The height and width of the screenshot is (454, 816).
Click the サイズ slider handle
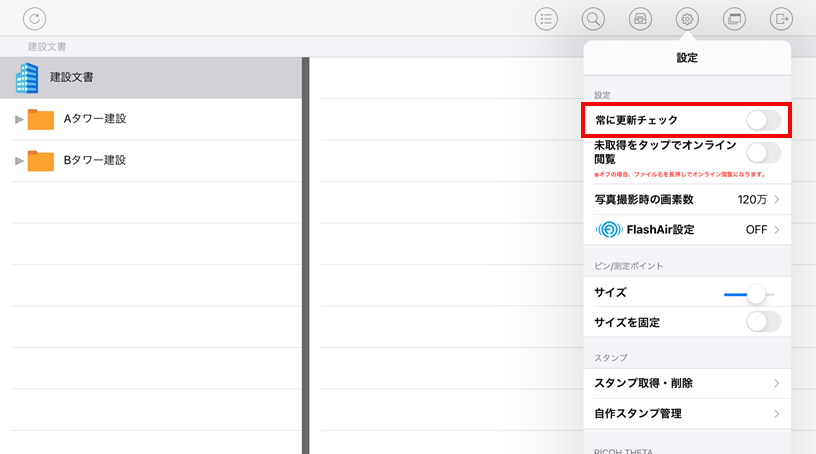(756, 294)
